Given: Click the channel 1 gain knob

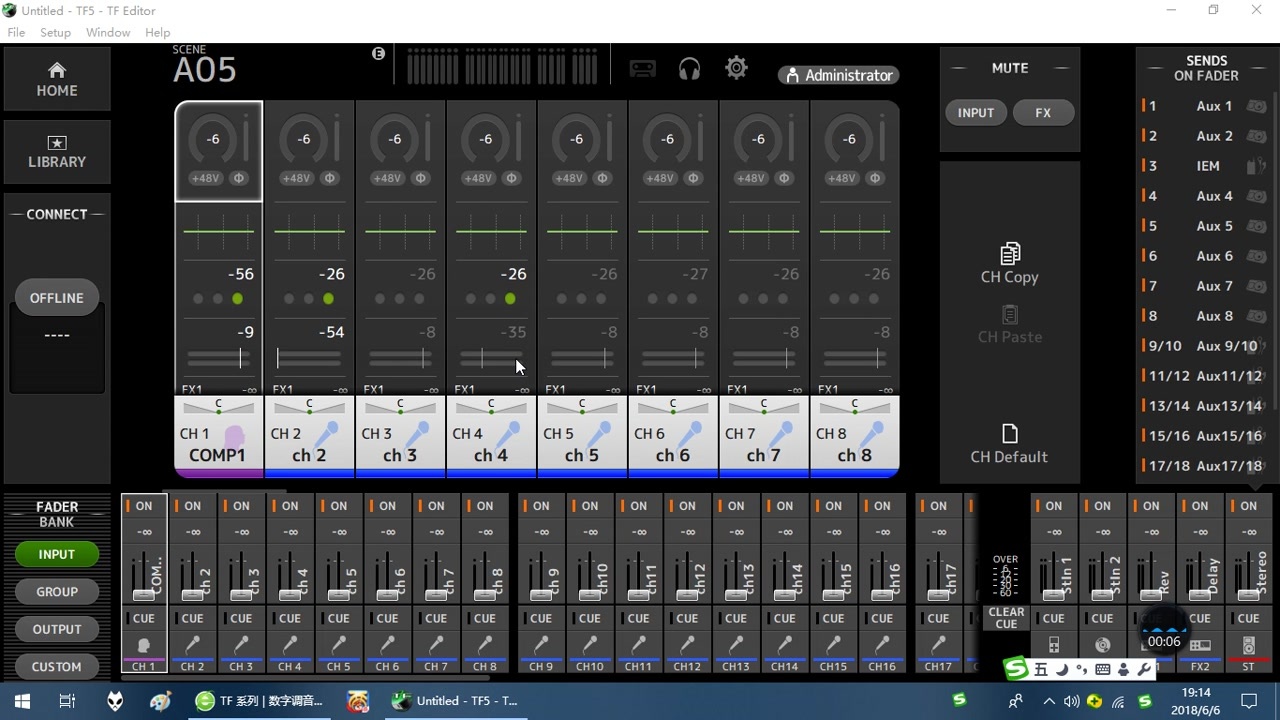Looking at the screenshot, I should (x=212, y=140).
